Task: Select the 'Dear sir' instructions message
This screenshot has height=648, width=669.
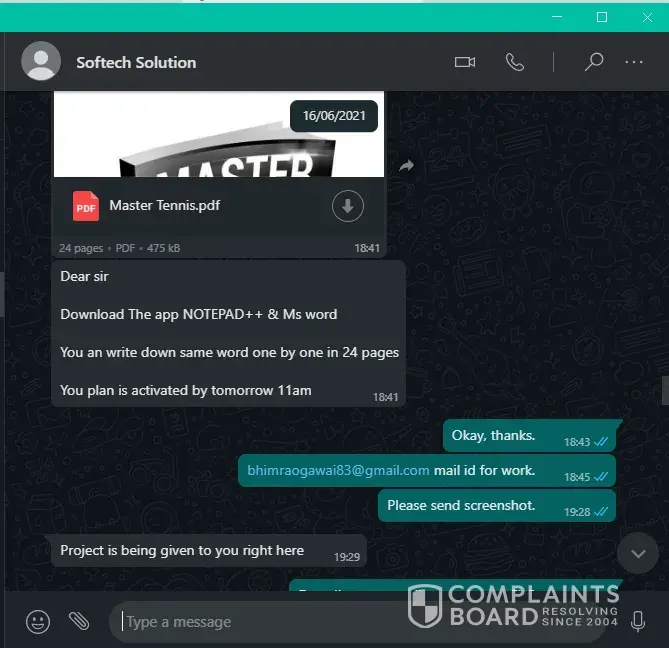Action: pos(228,334)
